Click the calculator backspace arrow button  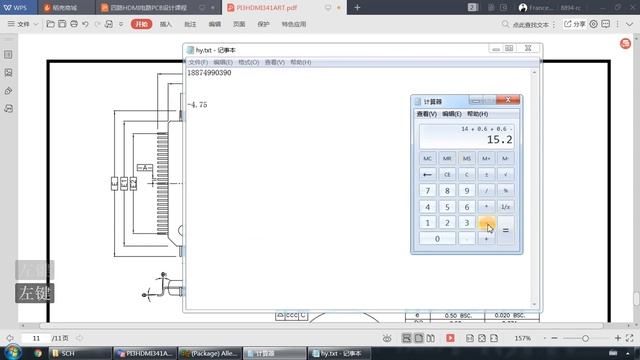[x=427, y=174]
